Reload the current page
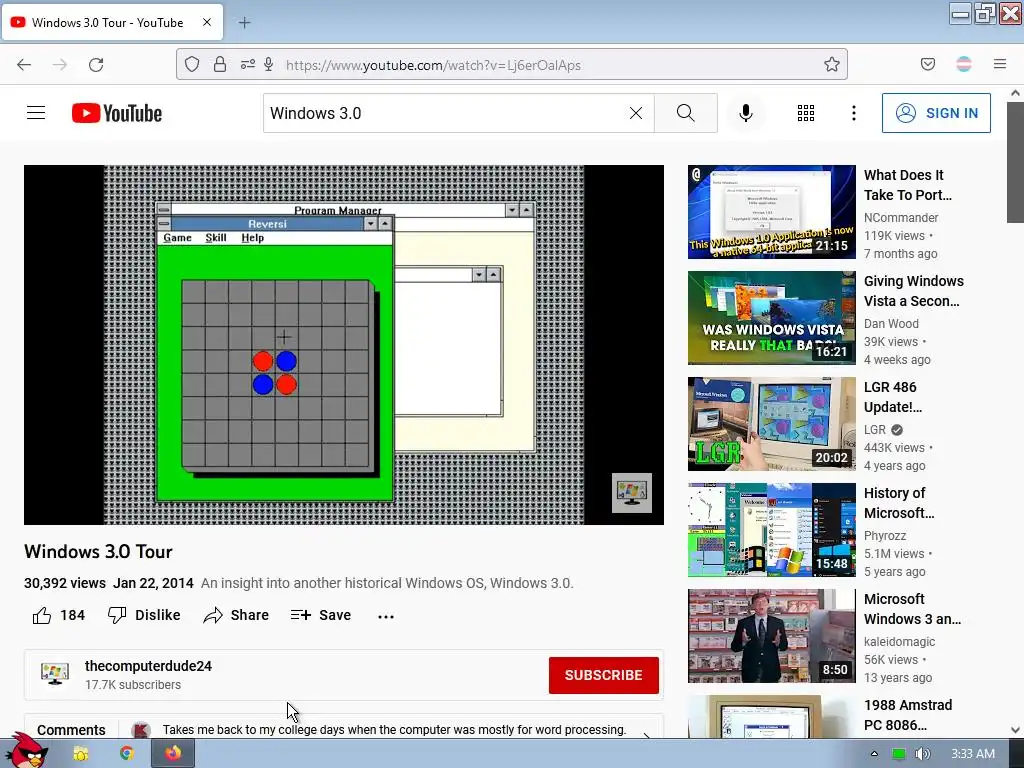1024x768 pixels. (96, 65)
